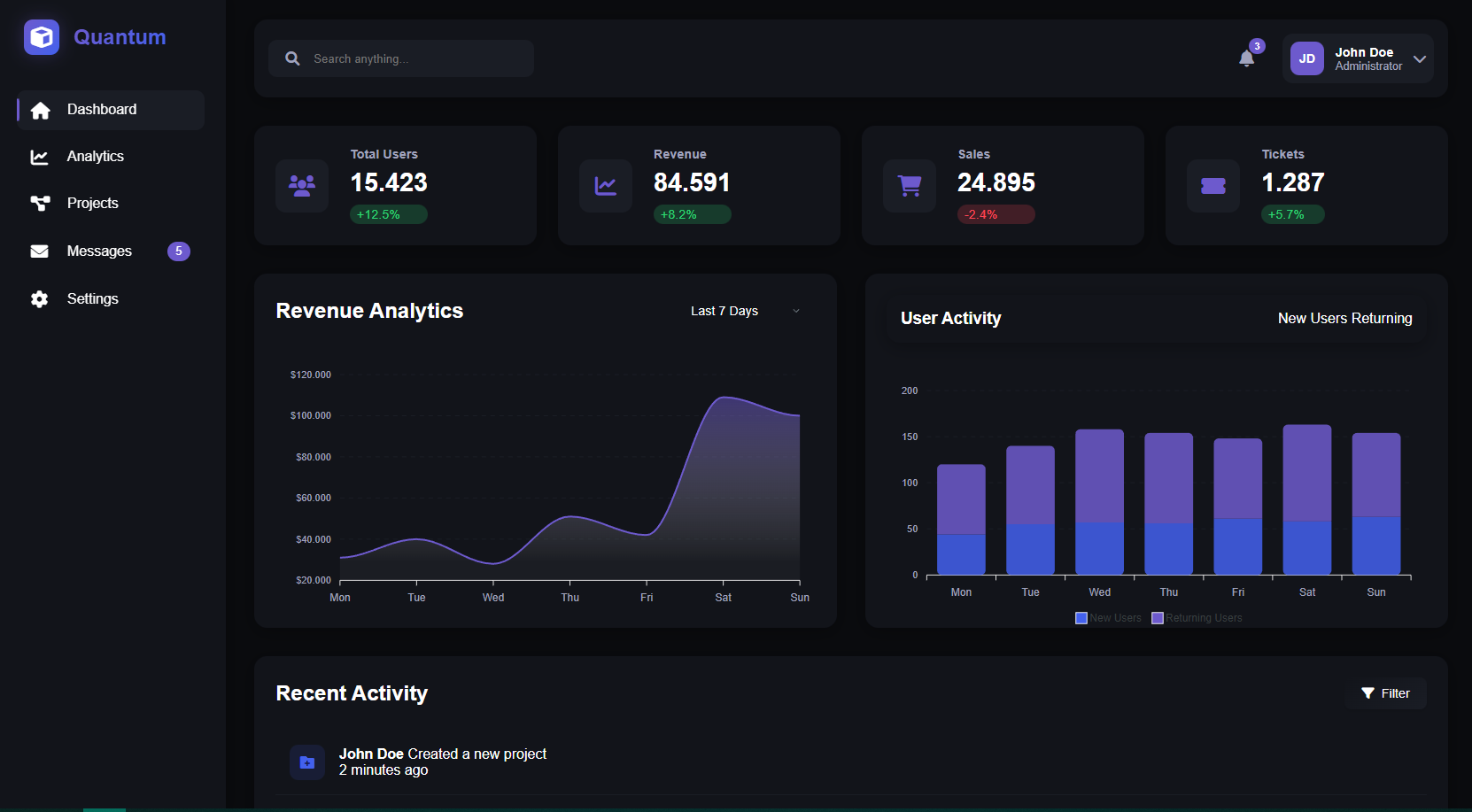Open the Analytics page in sidebar
The width and height of the screenshot is (1472, 812).
click(x=95, y=157)
